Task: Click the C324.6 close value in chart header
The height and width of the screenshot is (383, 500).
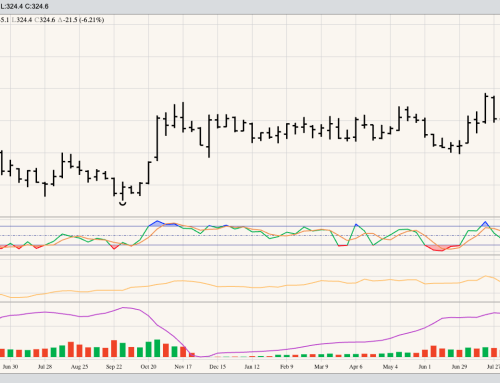Action: 45,20
